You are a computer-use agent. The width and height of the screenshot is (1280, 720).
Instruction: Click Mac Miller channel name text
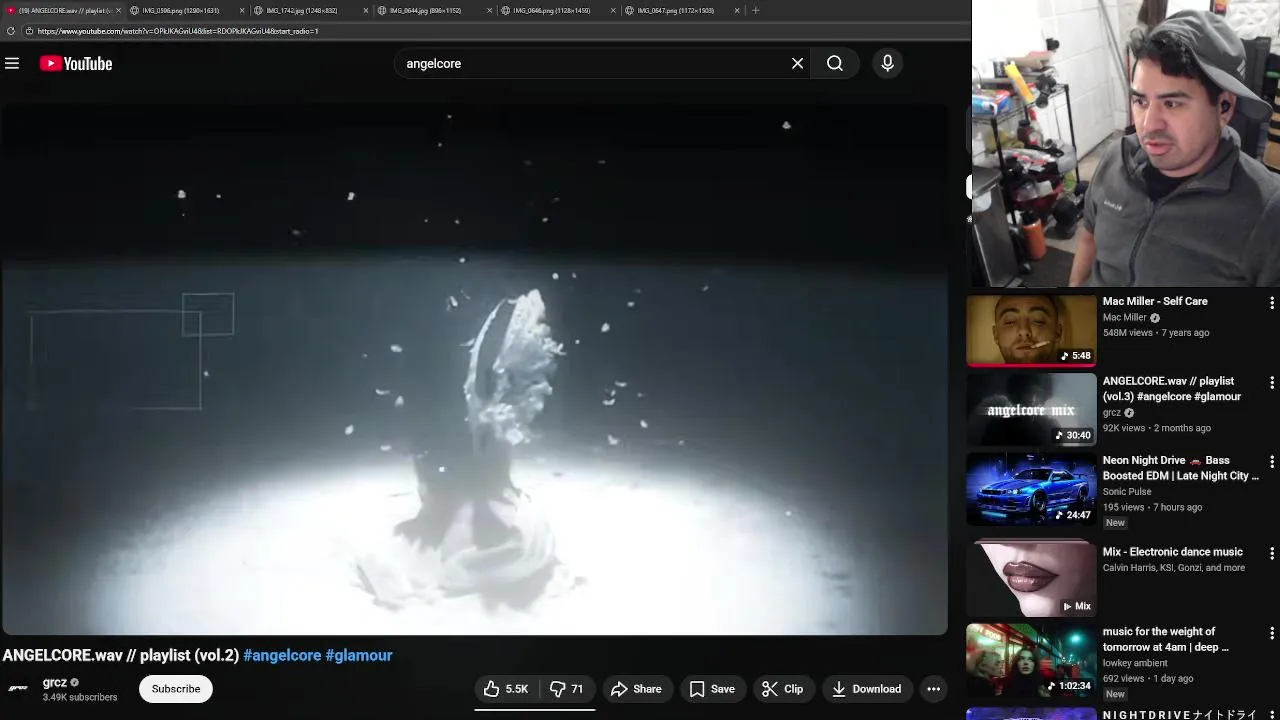[1124, 318]
